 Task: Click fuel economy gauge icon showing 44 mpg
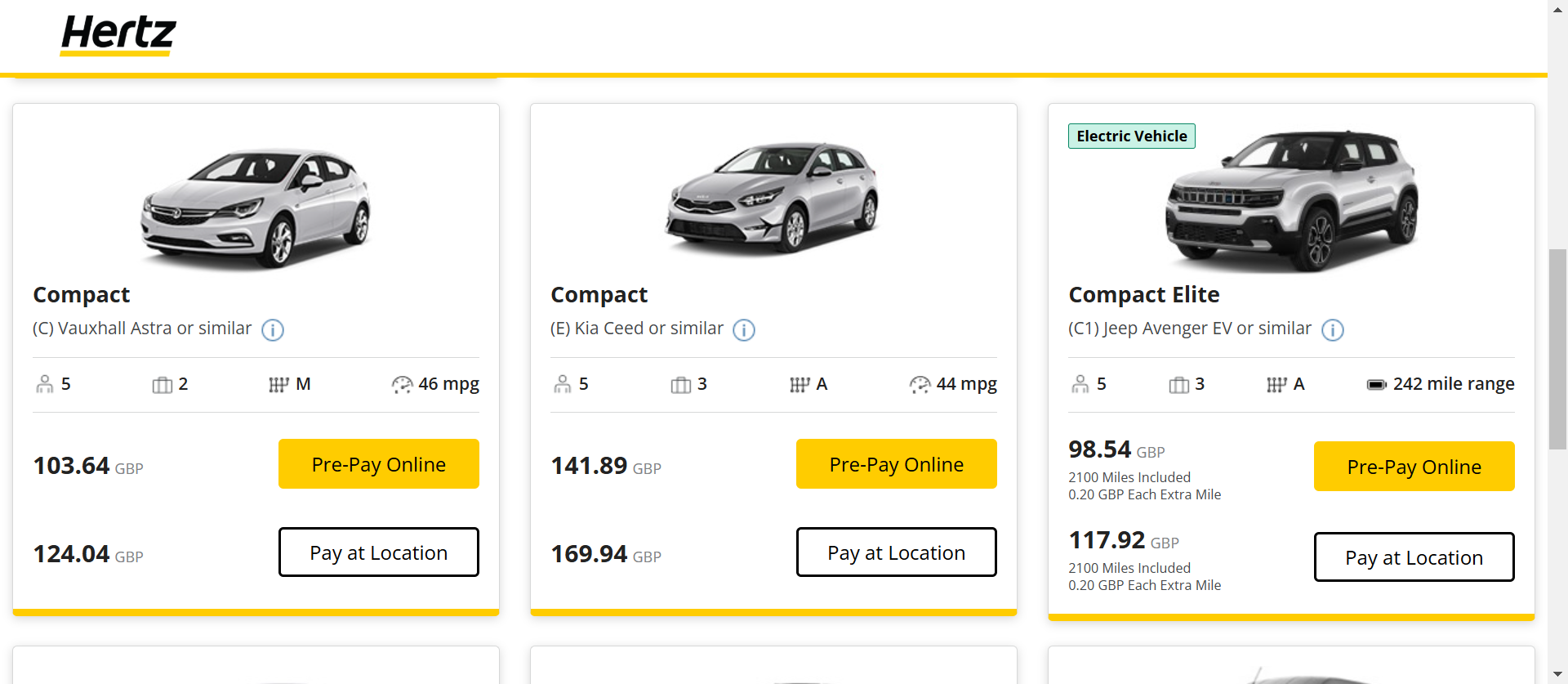[920, 385]
